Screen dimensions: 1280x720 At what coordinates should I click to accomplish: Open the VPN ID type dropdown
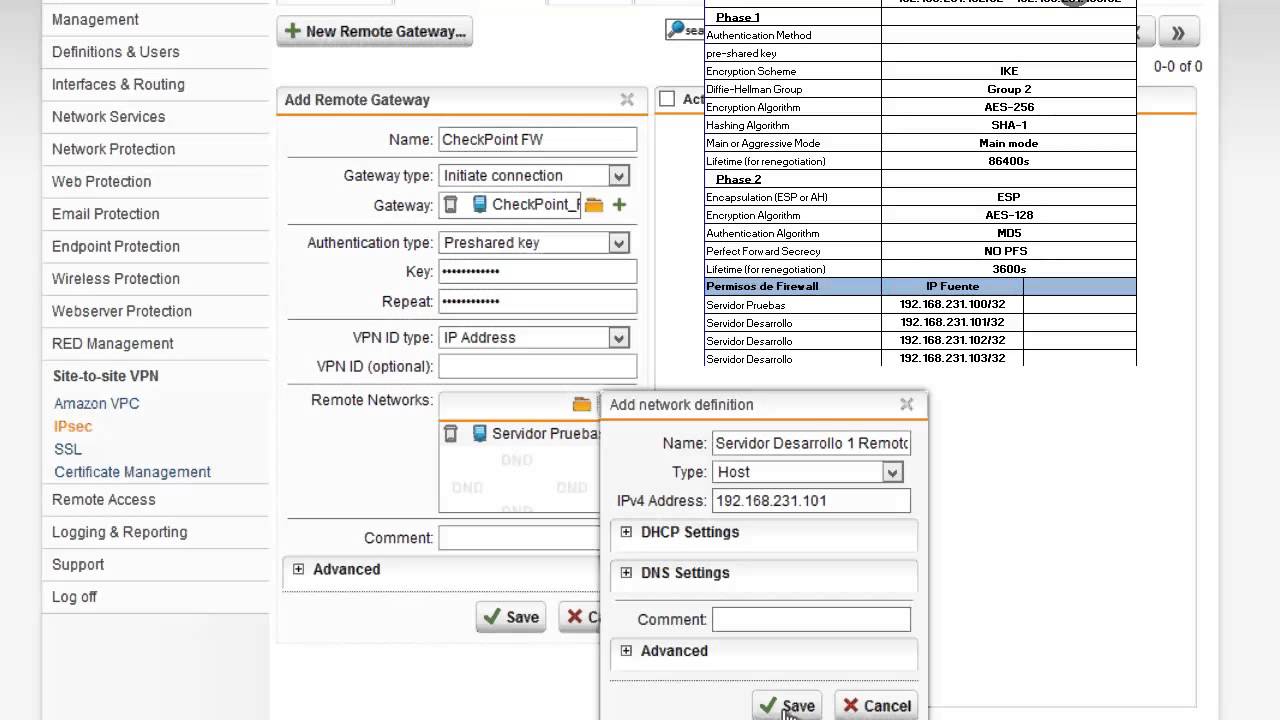619,338
